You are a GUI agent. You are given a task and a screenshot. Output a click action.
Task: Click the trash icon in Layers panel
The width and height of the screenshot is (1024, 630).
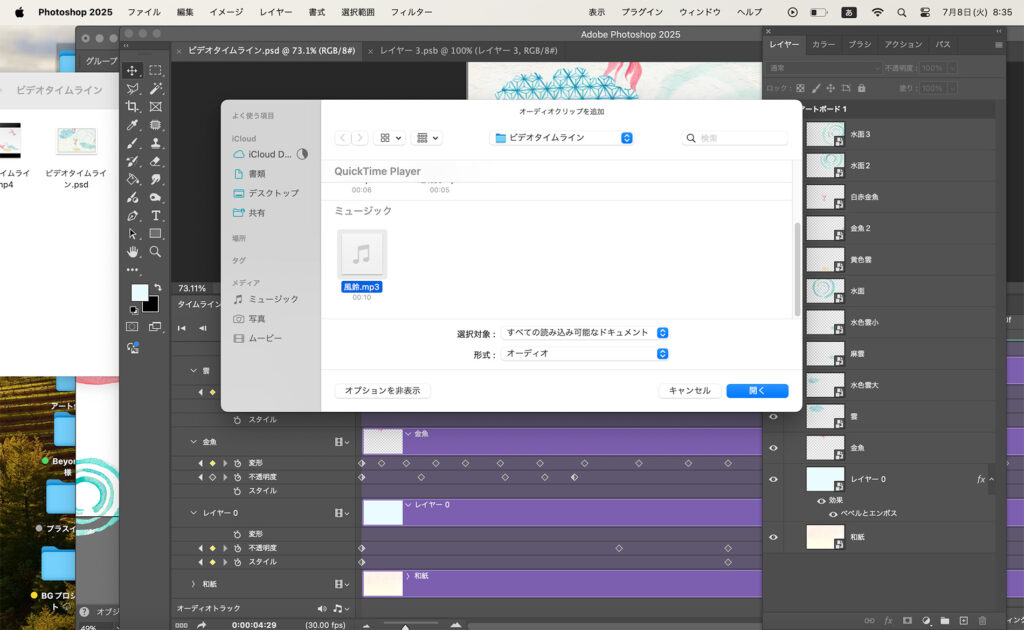(x=982, y=620)
